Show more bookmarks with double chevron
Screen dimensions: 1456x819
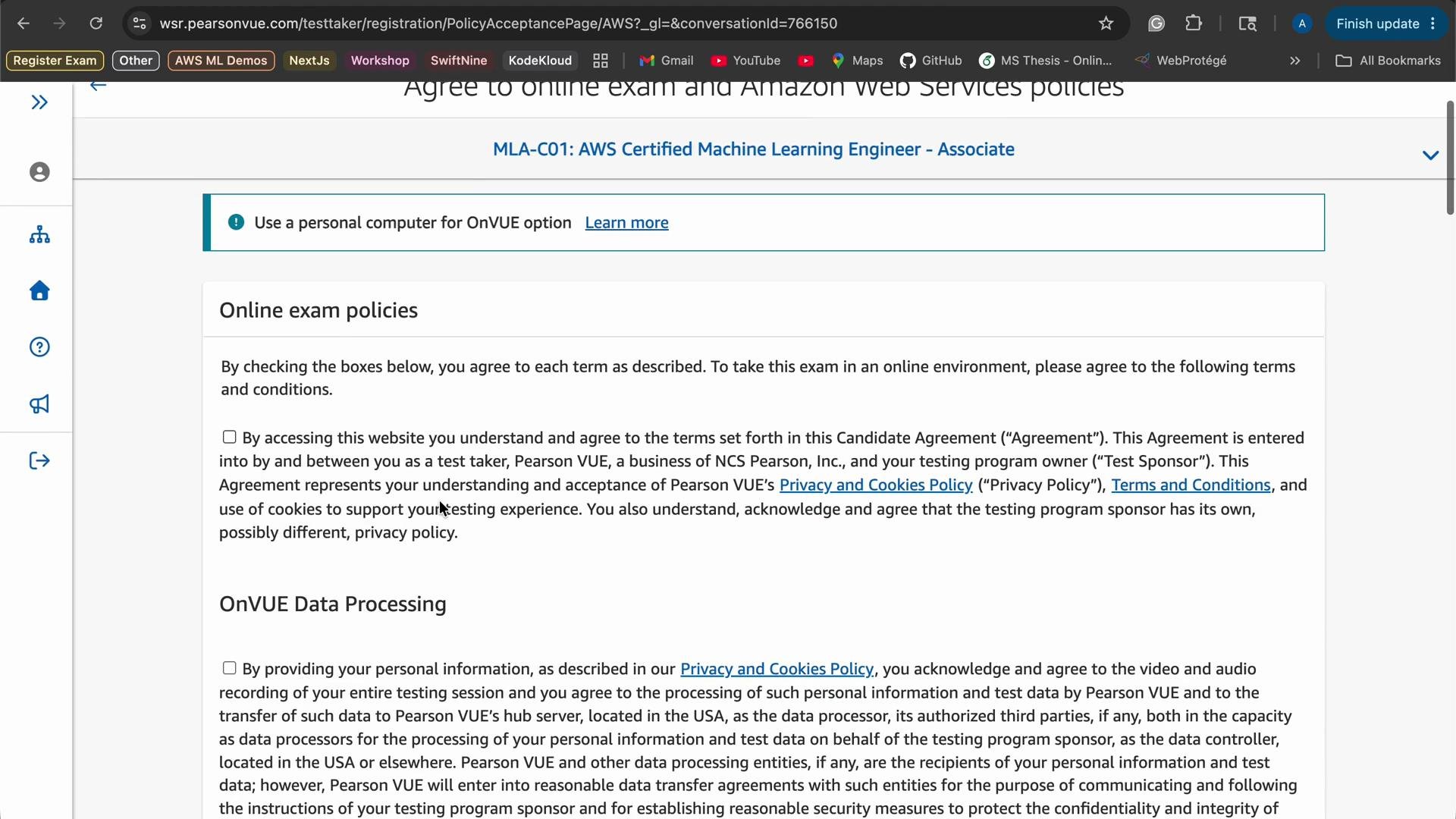pyautogui.click(x=1295, y=61)
